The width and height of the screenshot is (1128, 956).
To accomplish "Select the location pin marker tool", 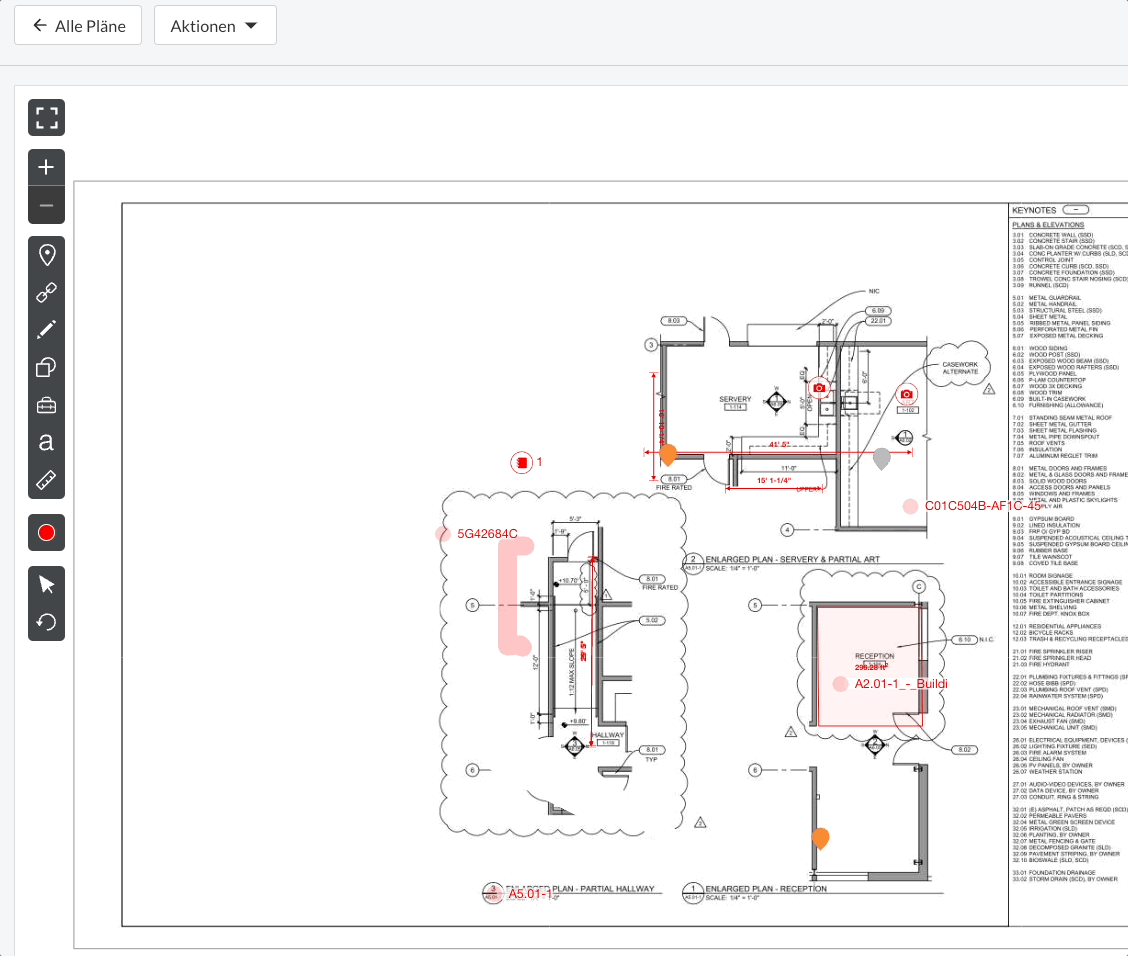I will pos(46,255).
